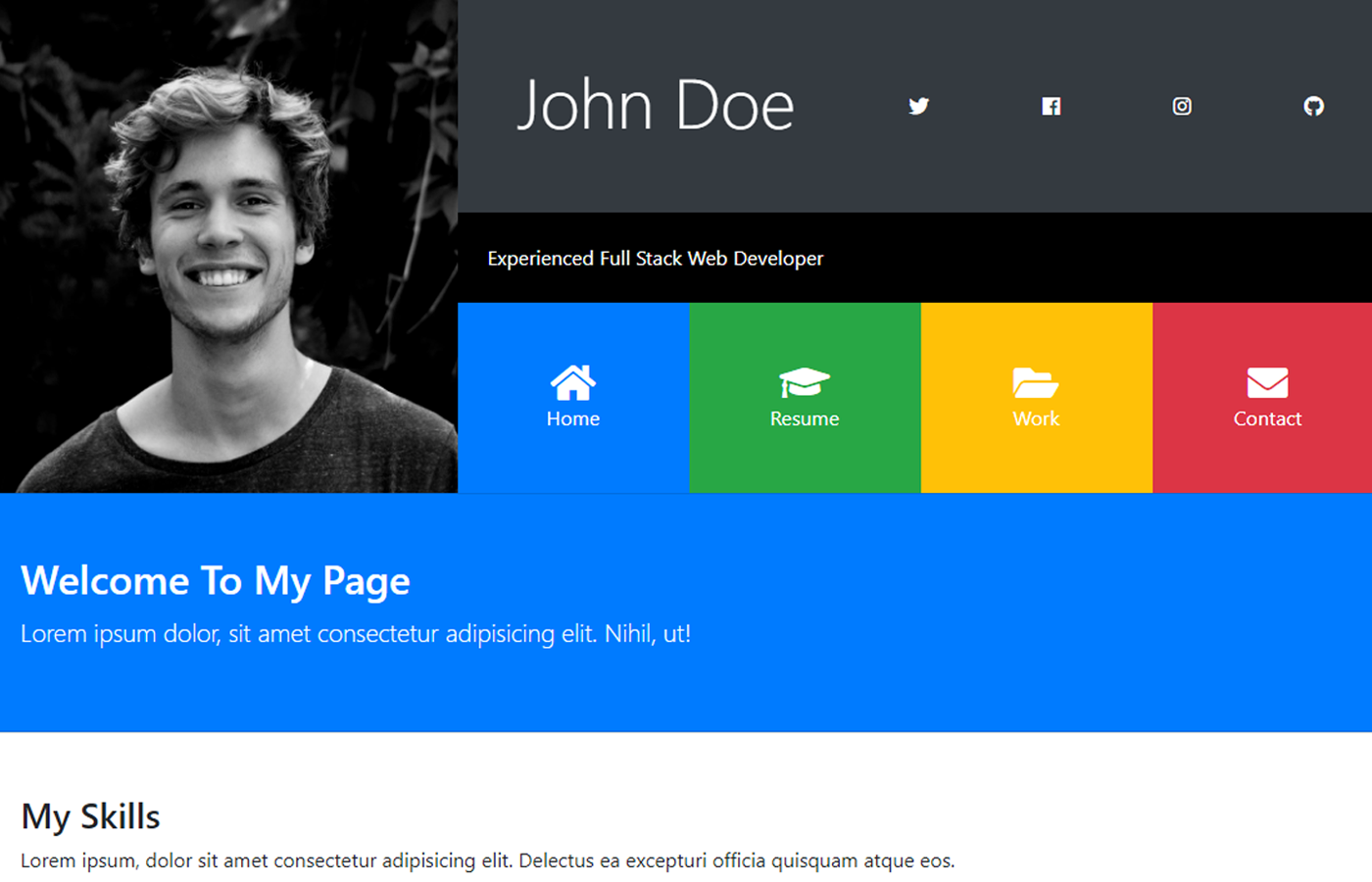Select the Experienced Full Stack Web Developer tagline

pos(656,259)
